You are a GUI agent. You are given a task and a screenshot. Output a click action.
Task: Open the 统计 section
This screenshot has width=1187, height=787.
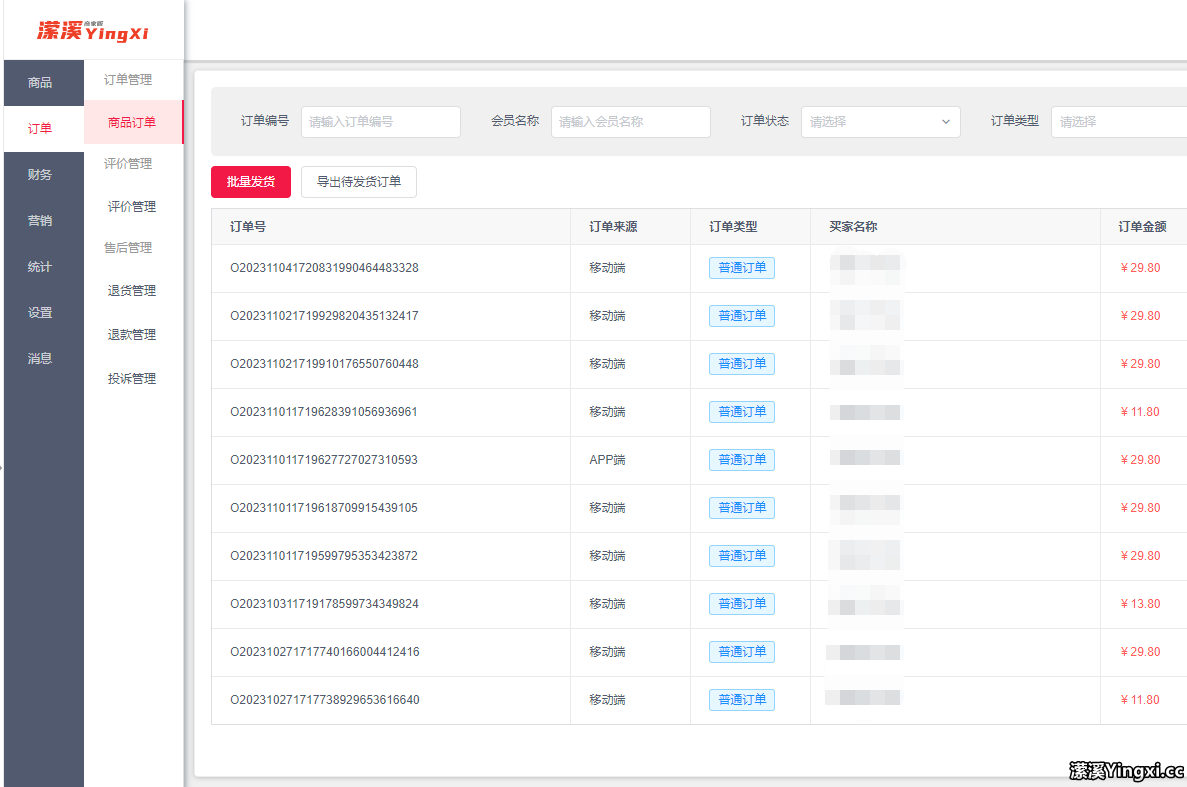click(x=40, y=266)
